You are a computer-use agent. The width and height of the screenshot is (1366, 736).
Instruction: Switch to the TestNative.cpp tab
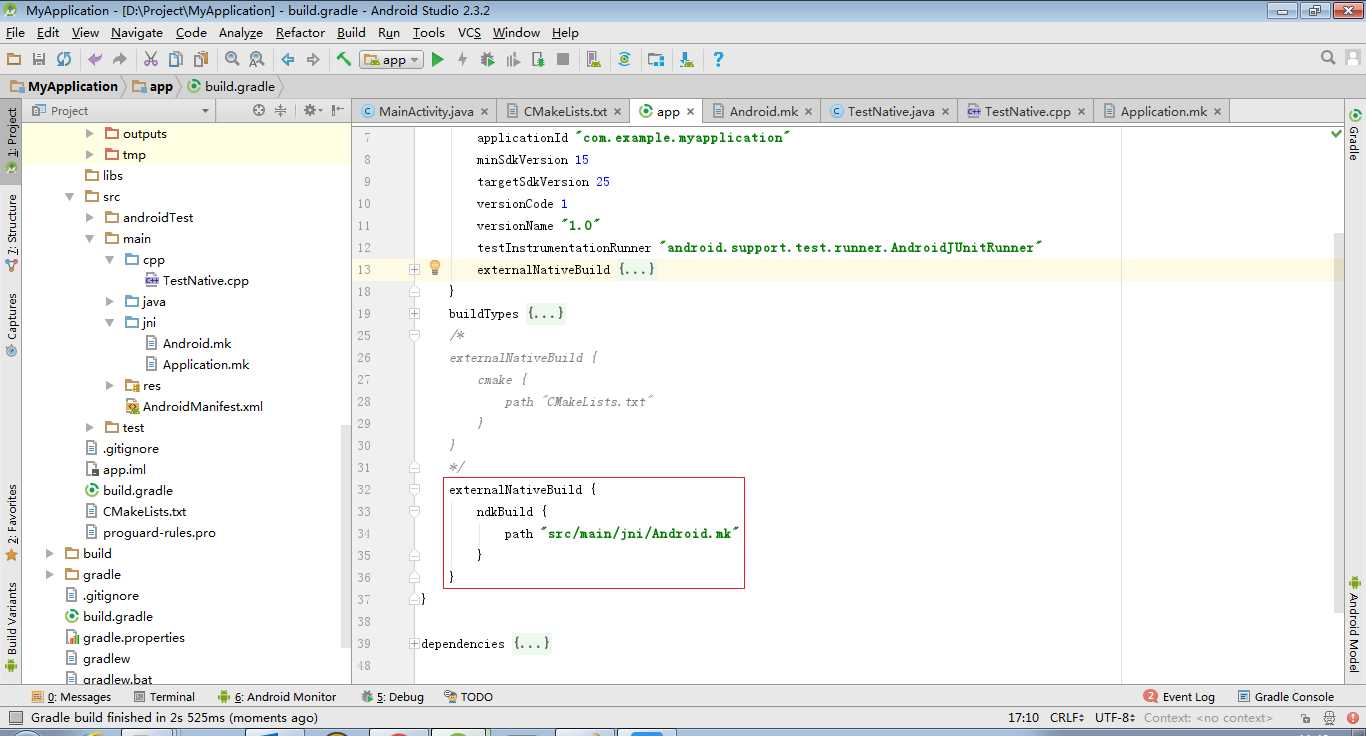[x=1026, y=111]
